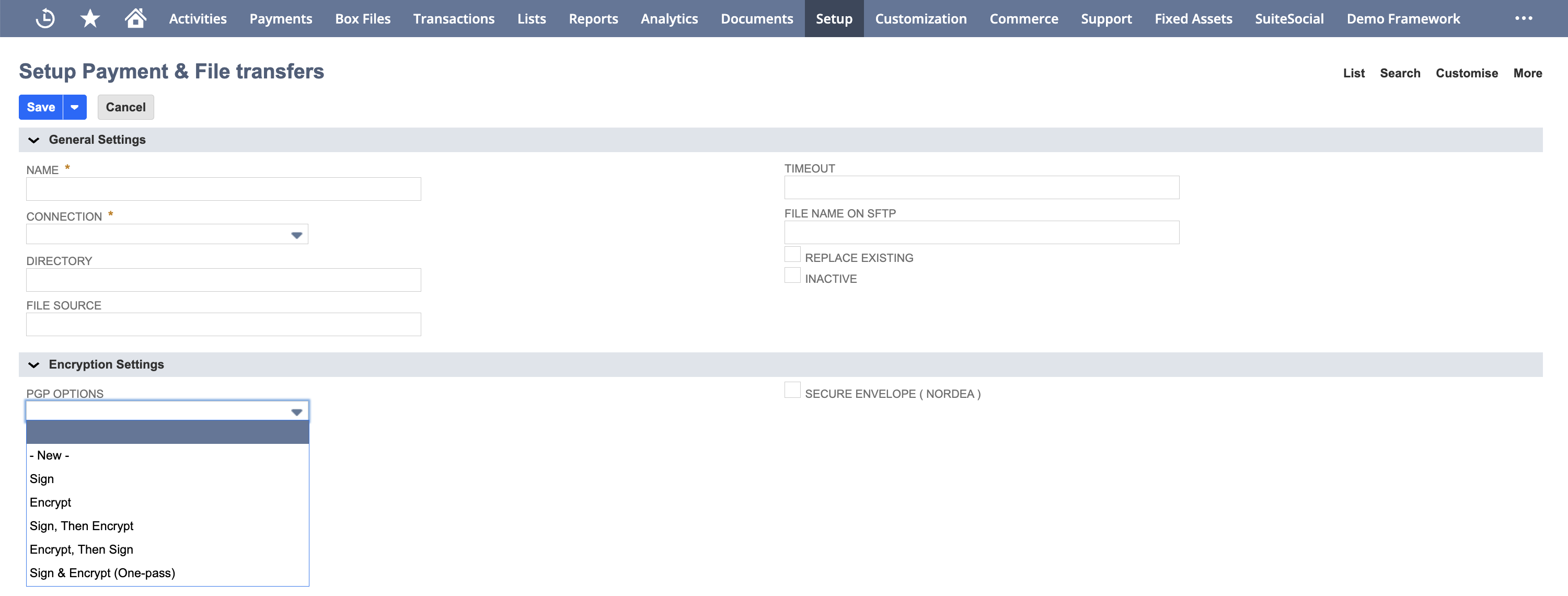1568x596 pixels.
Task: Select the 'Sign' PGP option
Action: click(167, 479)
